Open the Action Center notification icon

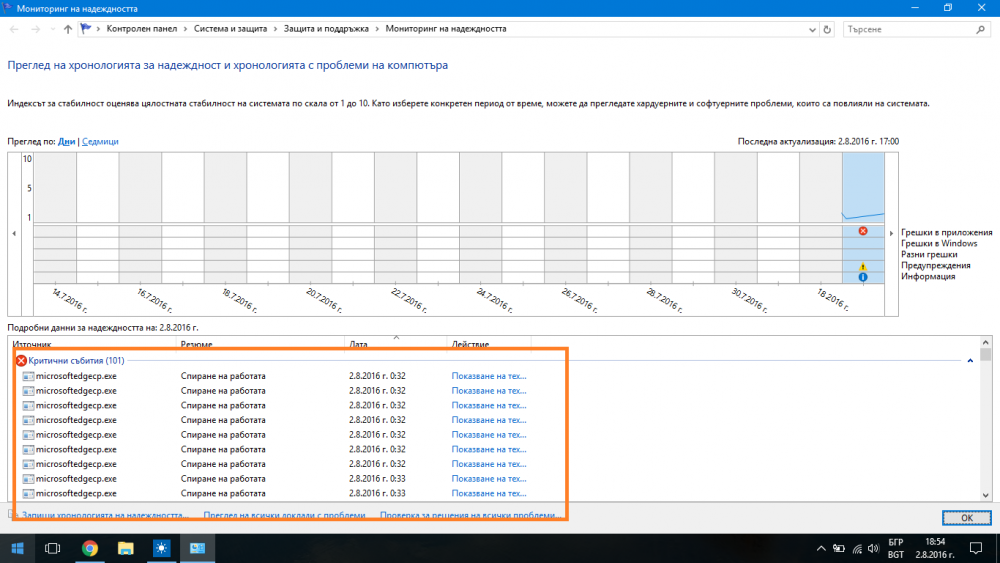coord(976,548)
